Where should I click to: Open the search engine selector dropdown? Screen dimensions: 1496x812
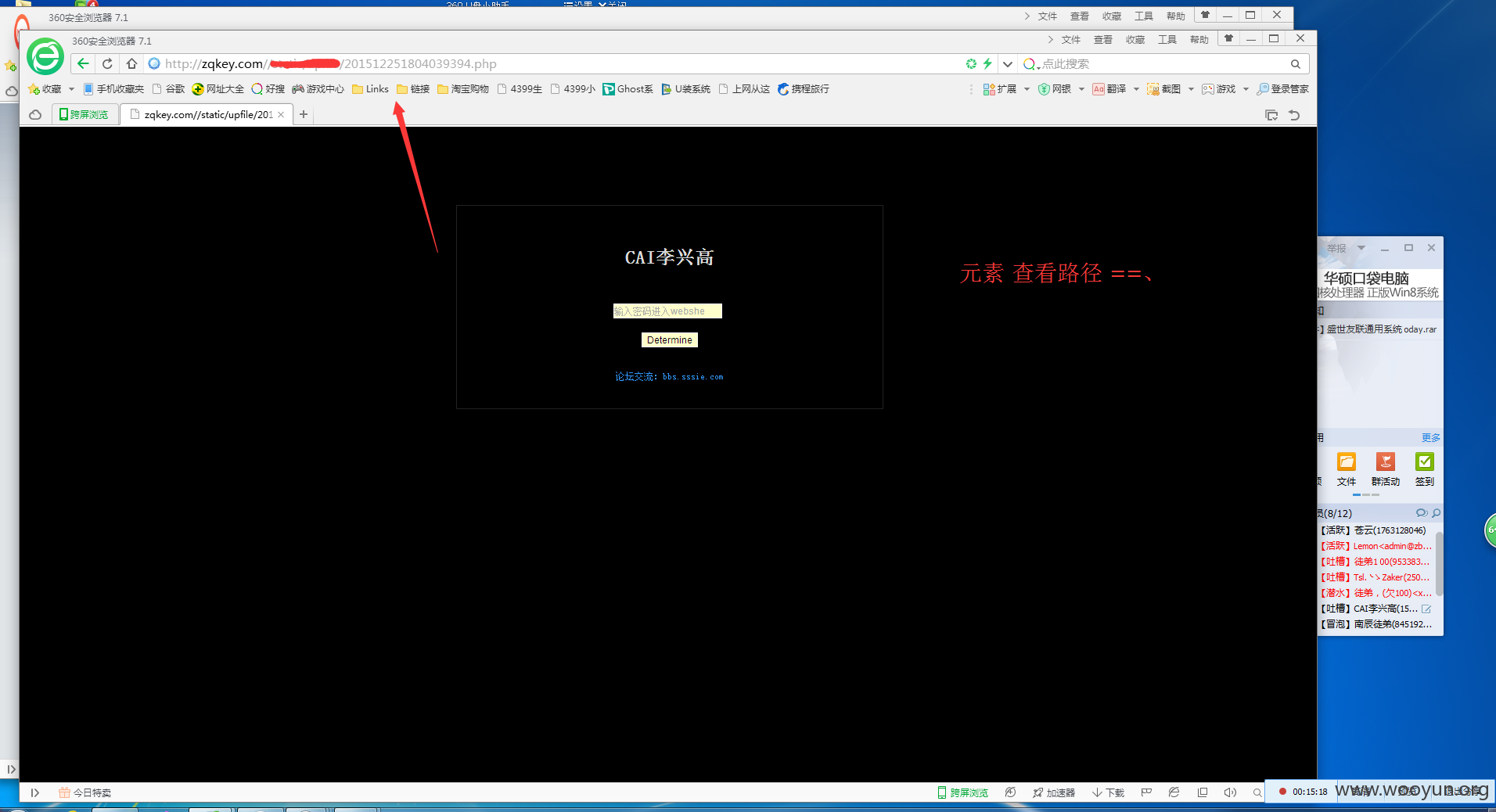pyautogui.click(x=1031, y=64)
